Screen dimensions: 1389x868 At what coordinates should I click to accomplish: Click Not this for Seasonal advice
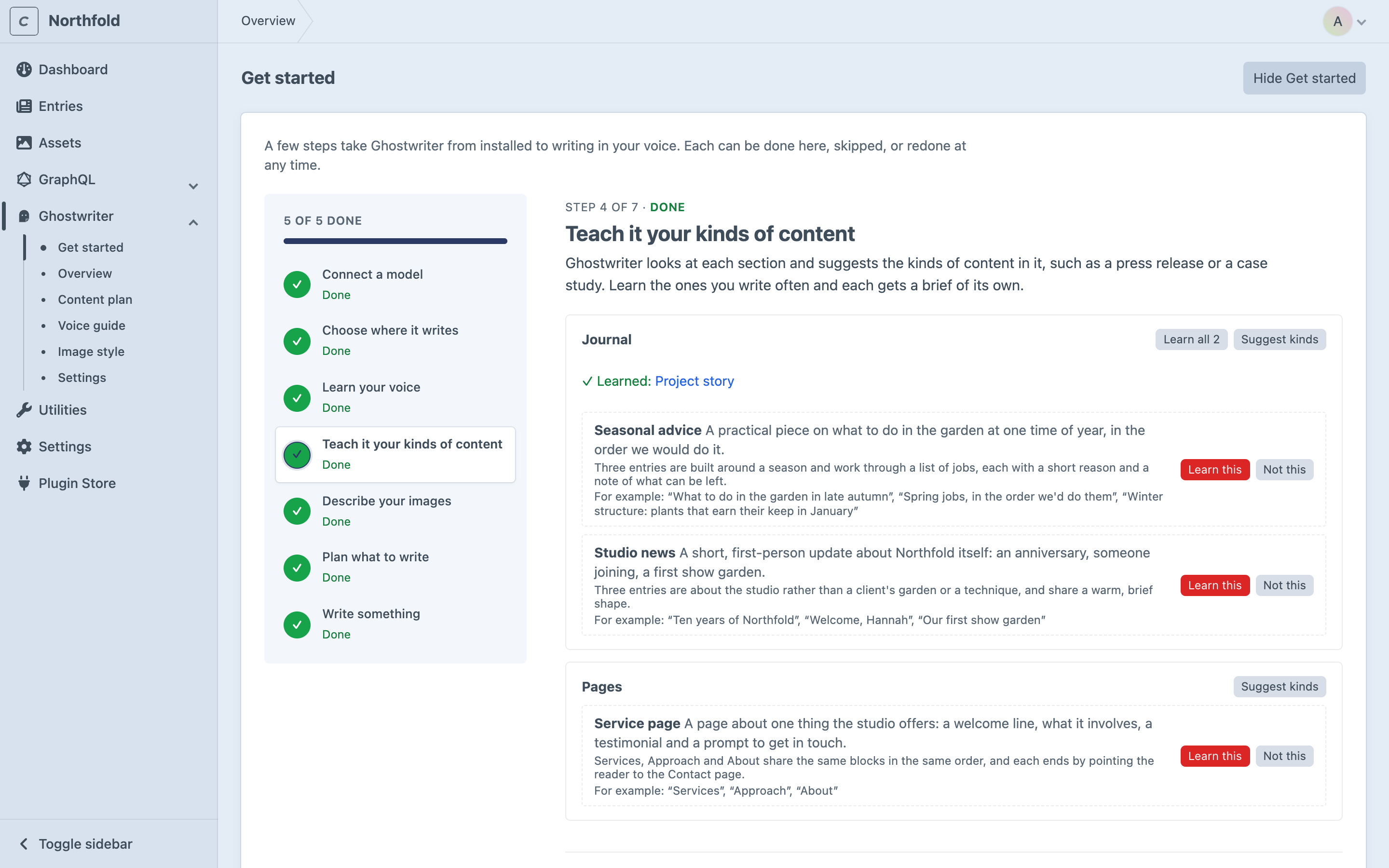1284,470
